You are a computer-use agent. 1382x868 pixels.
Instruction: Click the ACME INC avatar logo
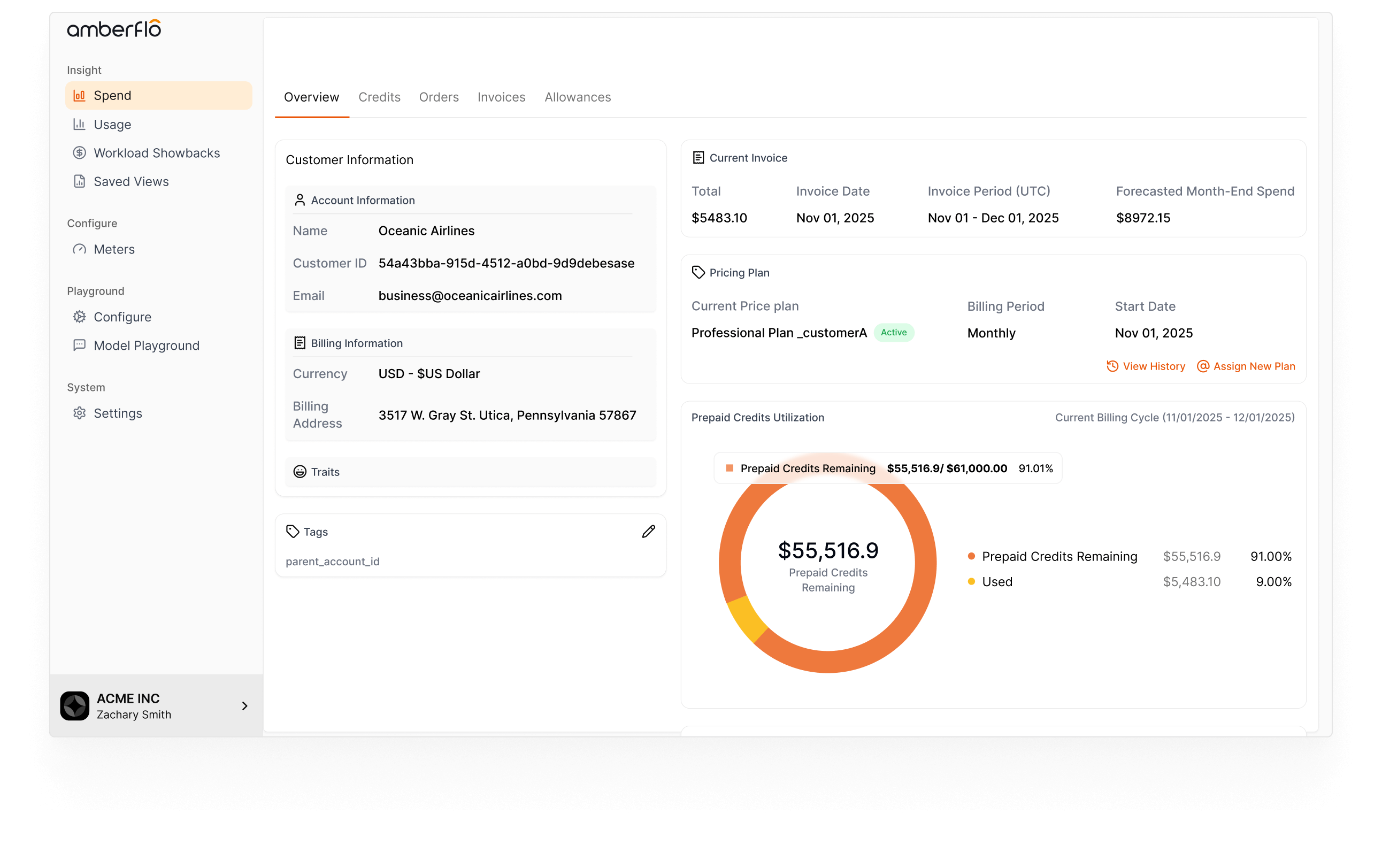tap(75, 705)
